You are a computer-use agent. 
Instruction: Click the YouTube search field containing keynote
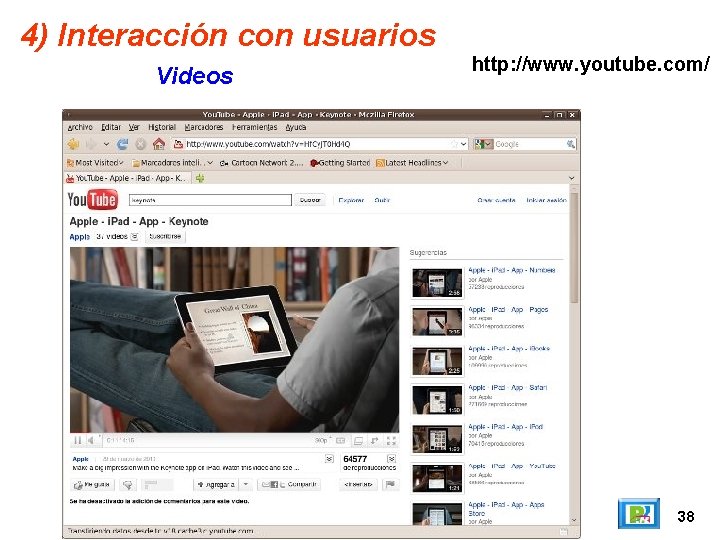point(210,200)
